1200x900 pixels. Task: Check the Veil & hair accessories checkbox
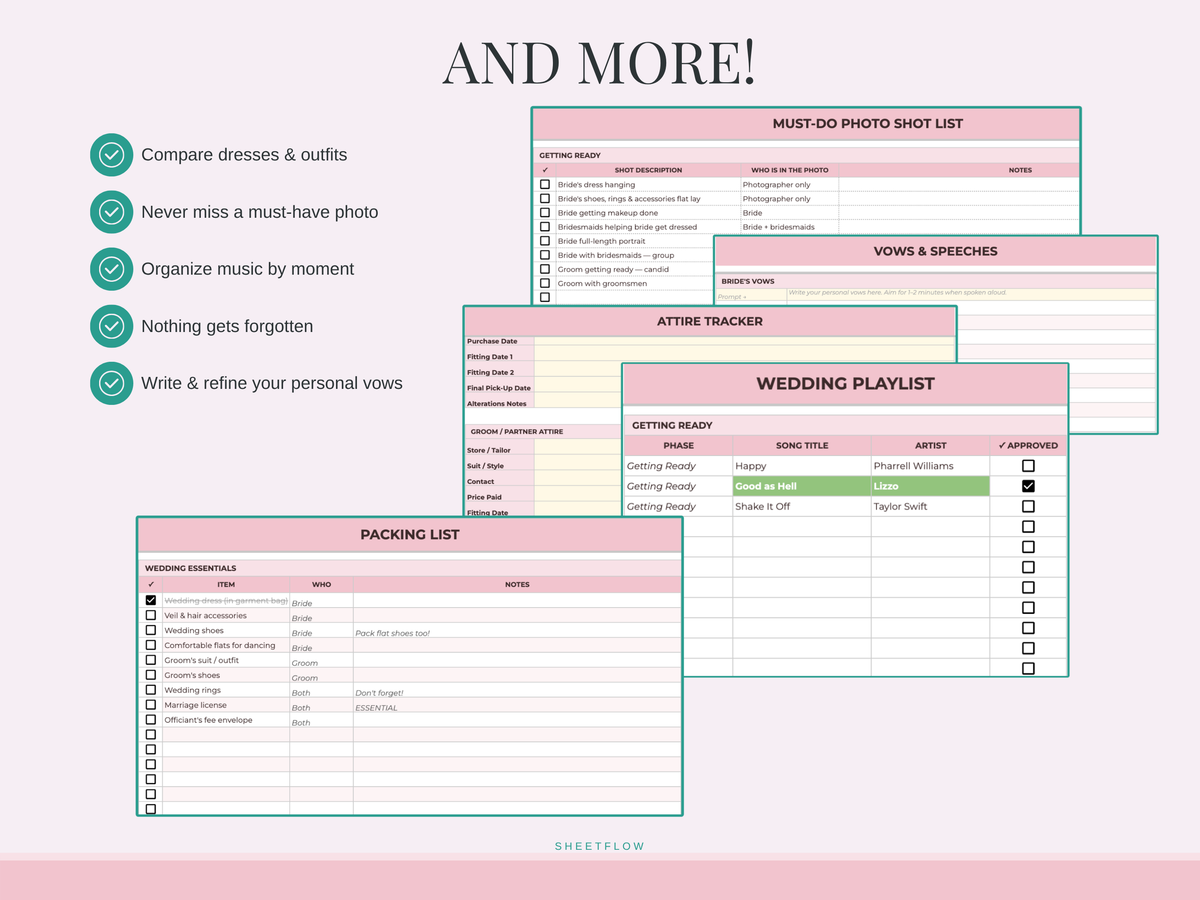click(151, 615)
